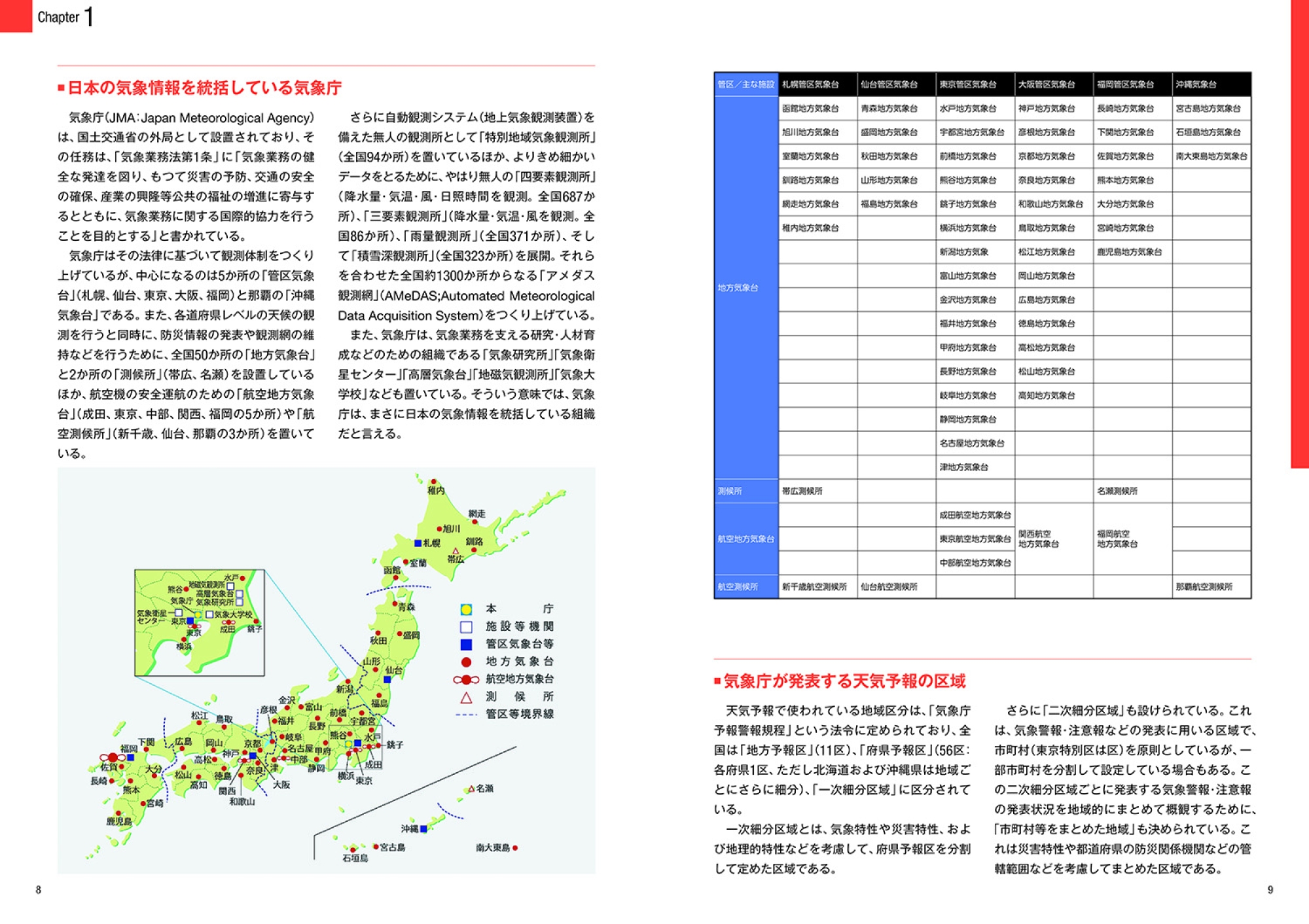This screenshot has height=924, width=1309.
Task: Click the red square bullet before 日本の気象情報 heading
Action: 61,88
